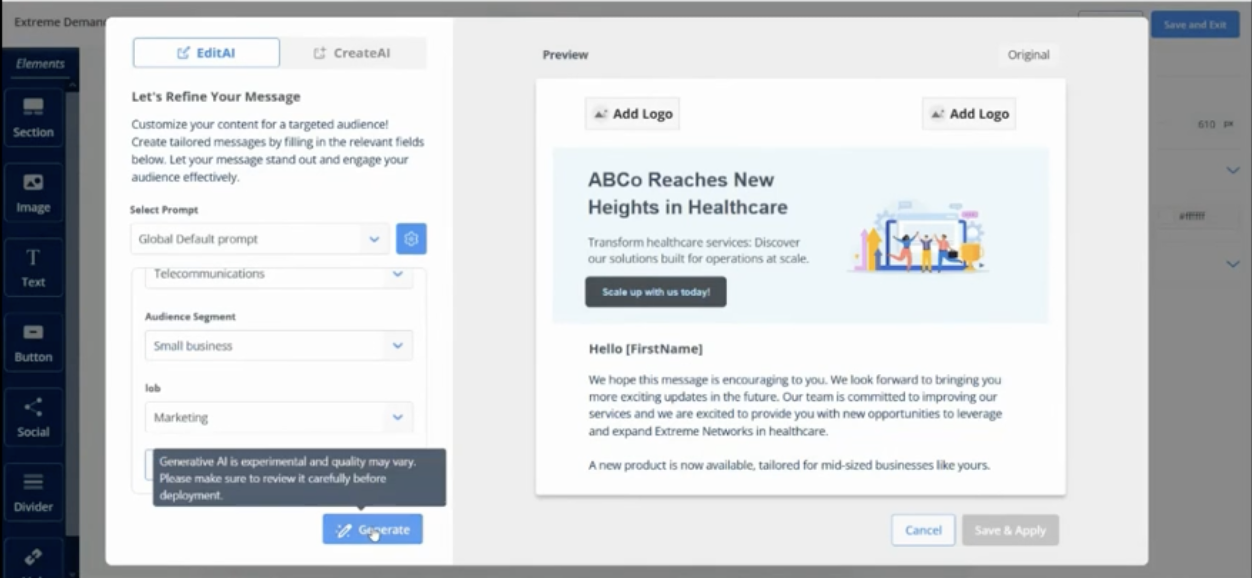Image resolution: width=1252 pixels, height=578 pixels.
Task: Open the Elements panel tab
Action: [40, 64]
